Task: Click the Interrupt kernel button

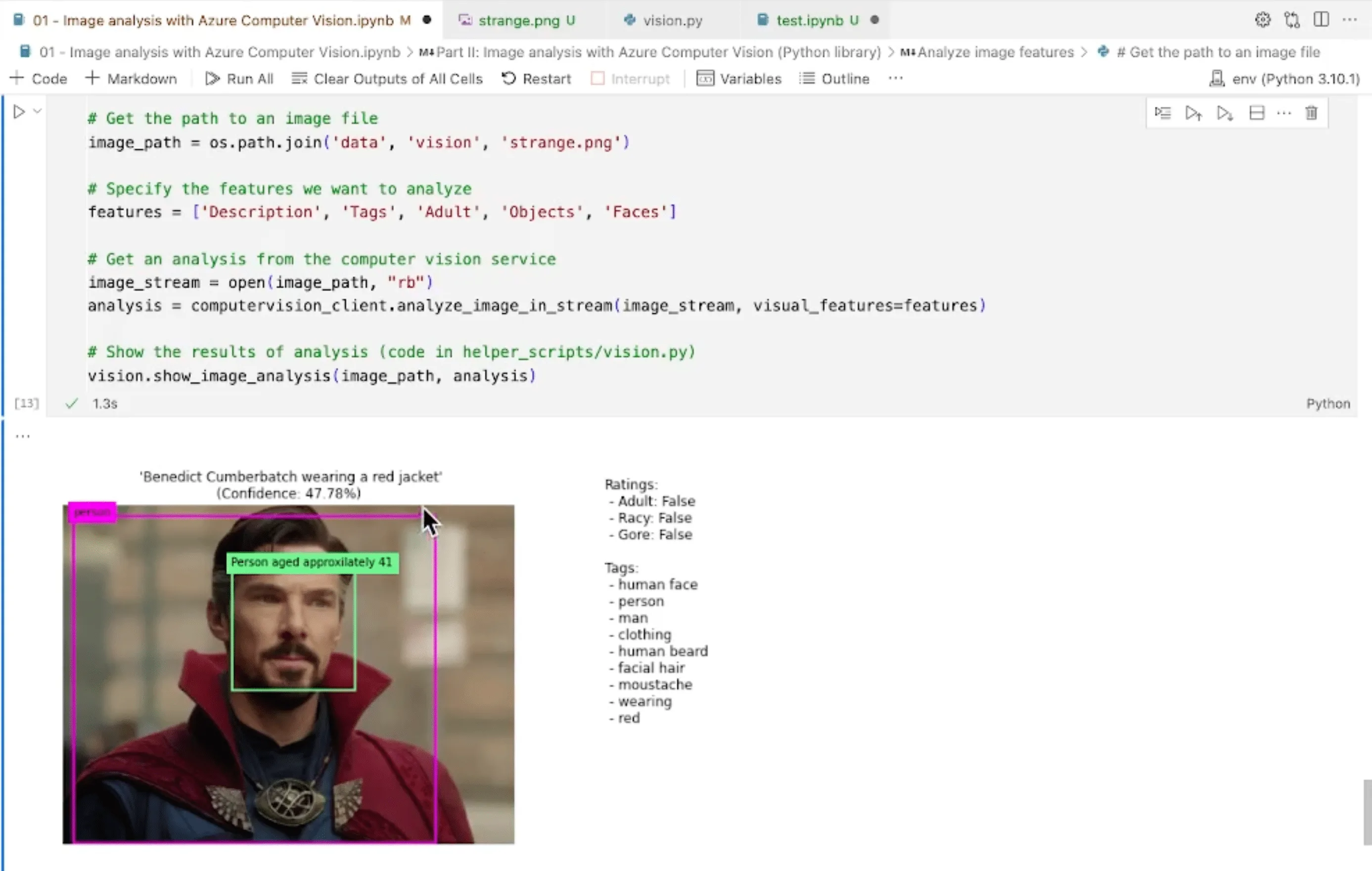Action: point(630,79)
